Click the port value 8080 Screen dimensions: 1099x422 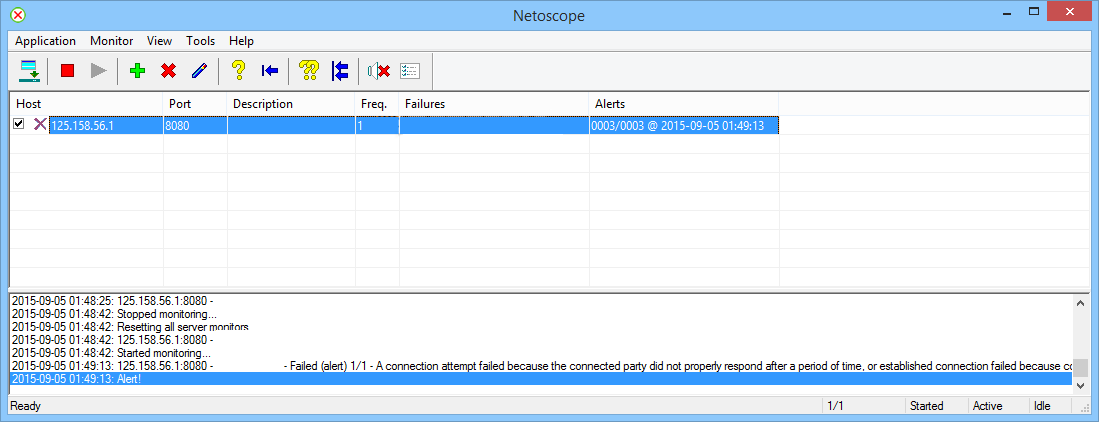[196, 125]
